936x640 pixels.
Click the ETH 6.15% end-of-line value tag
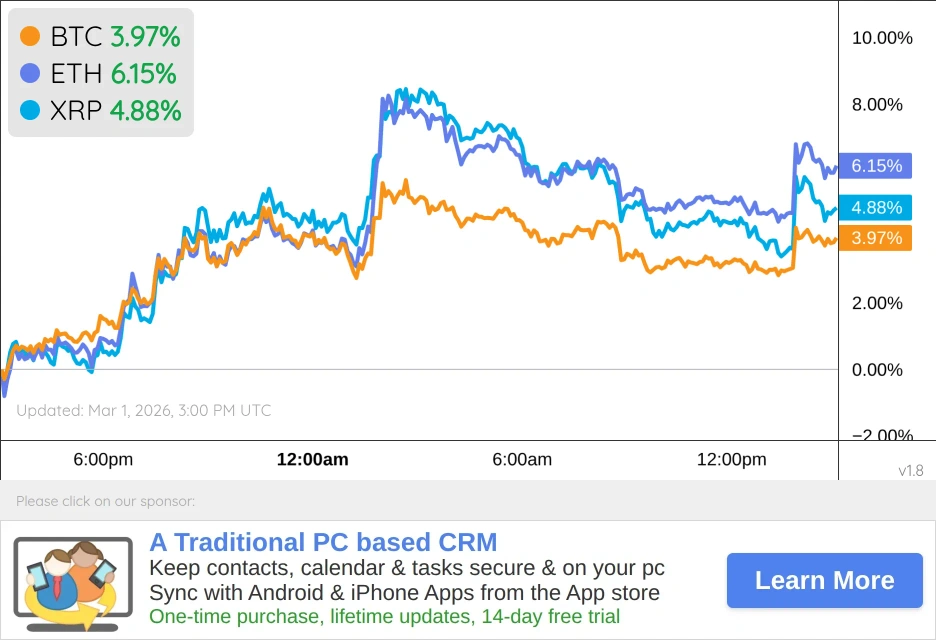pos(876,166)
